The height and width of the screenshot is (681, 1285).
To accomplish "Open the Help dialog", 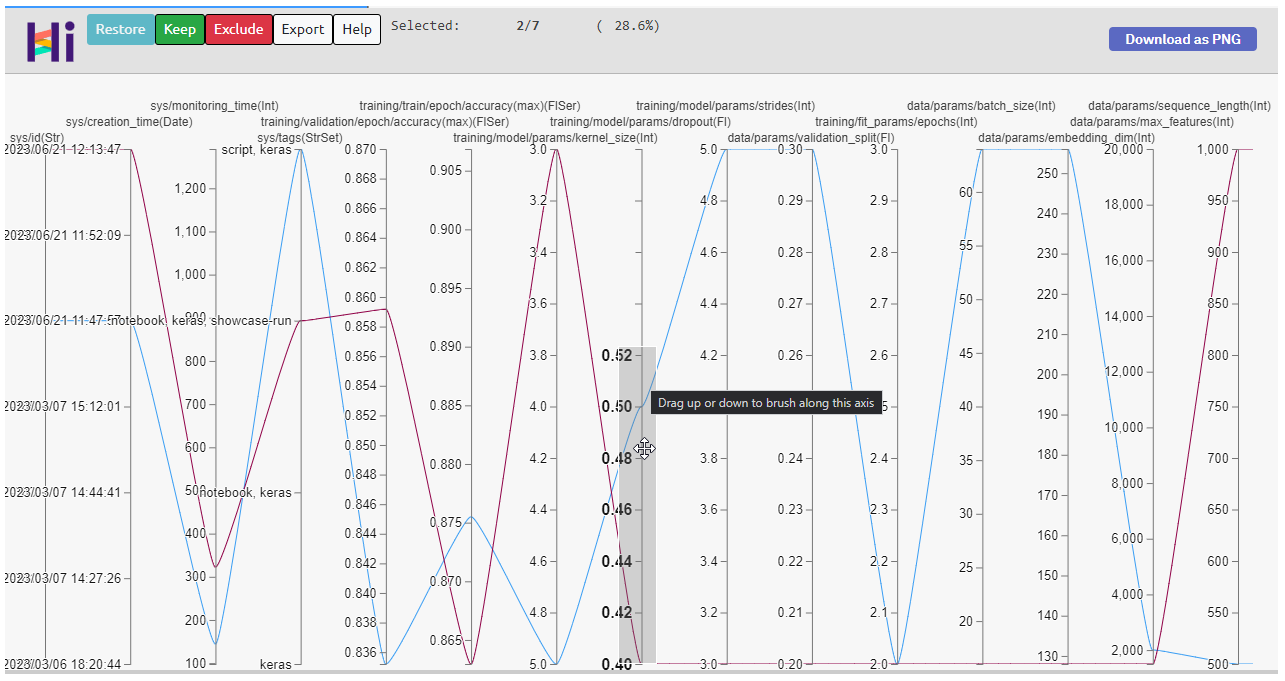I will click(x=356, y=29).
